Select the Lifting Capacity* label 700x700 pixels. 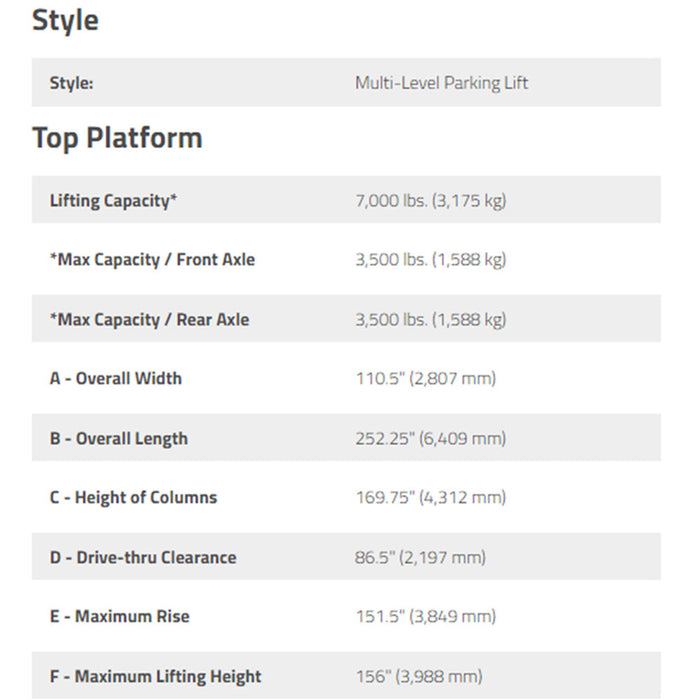pyautogui.click(x=113, y=200)
